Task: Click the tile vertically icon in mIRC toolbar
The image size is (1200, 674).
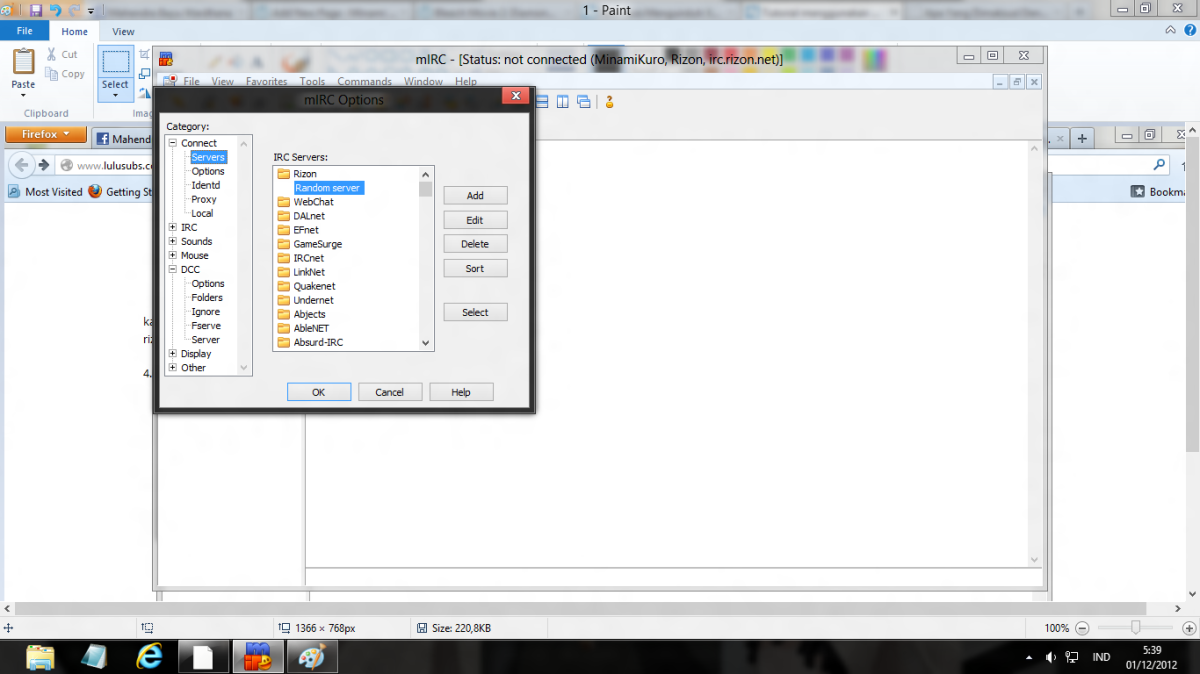Action: pos(563,101)
